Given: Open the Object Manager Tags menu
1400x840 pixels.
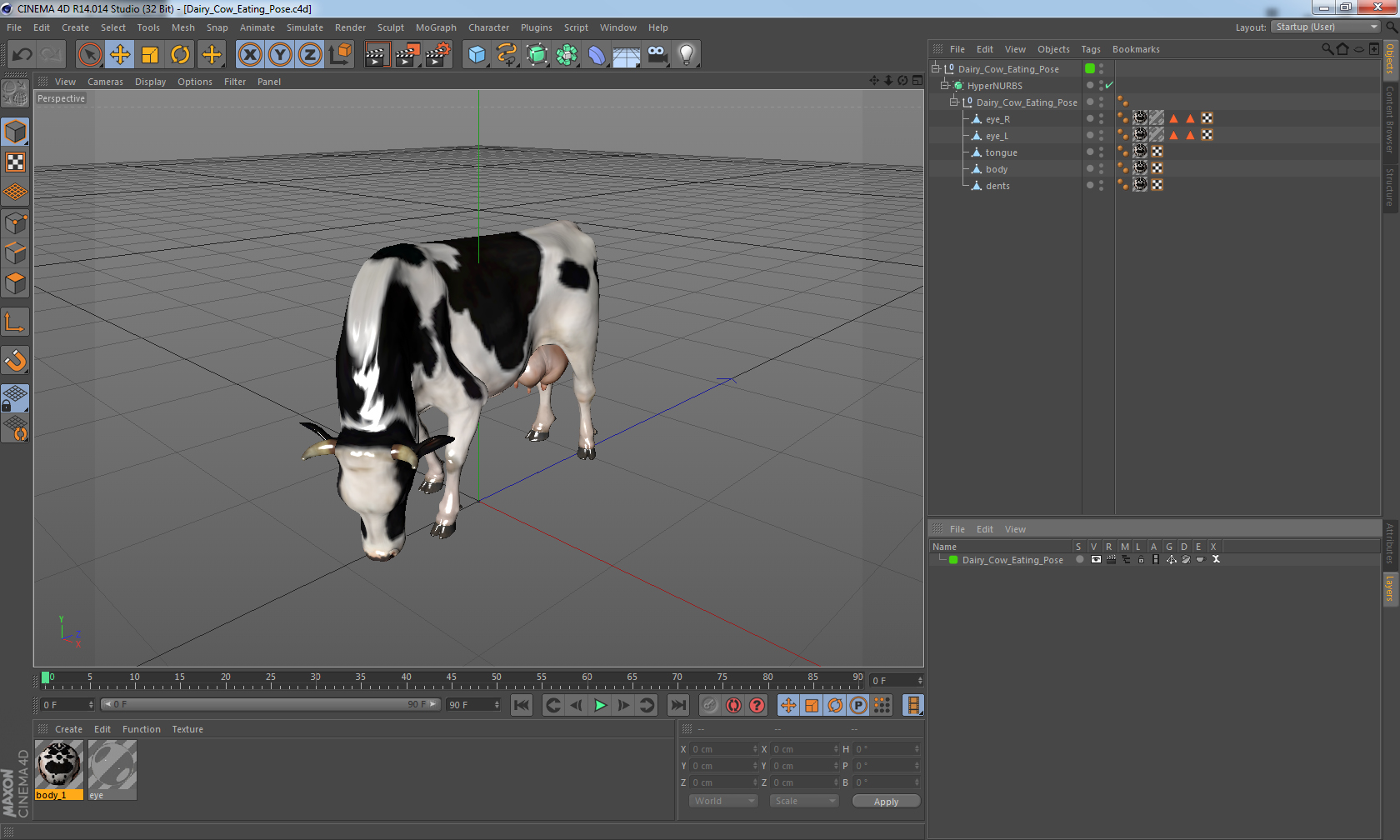Looking at the screenshot, I should point(1091,49).
